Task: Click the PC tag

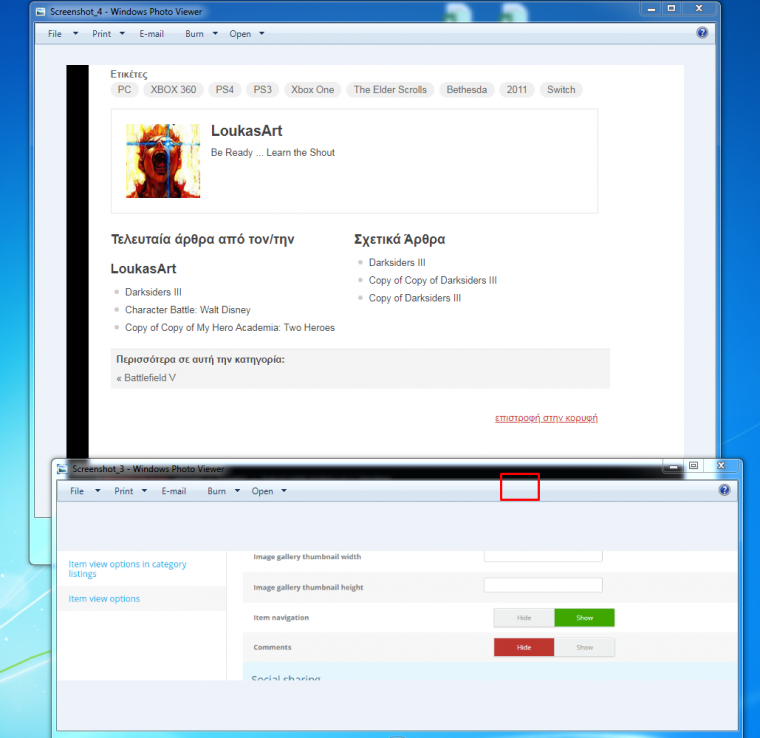Action: coord(125,90)
